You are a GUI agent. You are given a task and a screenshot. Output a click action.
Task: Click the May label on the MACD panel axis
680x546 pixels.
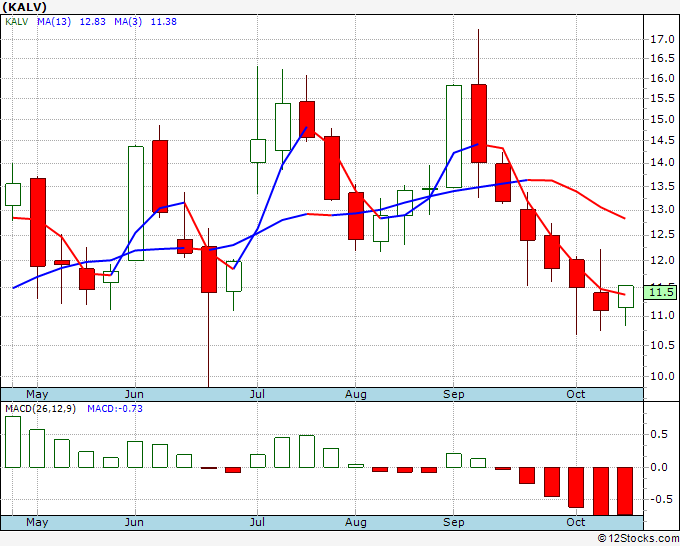36,523
